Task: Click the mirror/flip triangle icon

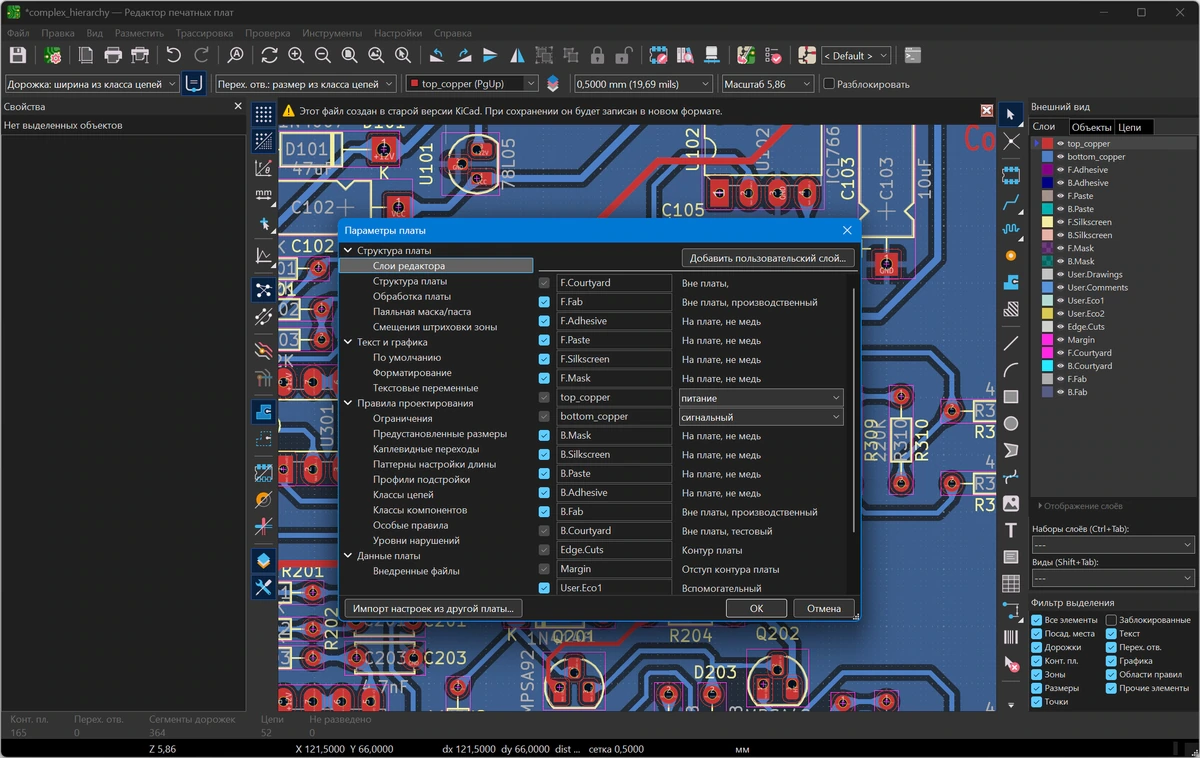Action: [x=518, y=56]
